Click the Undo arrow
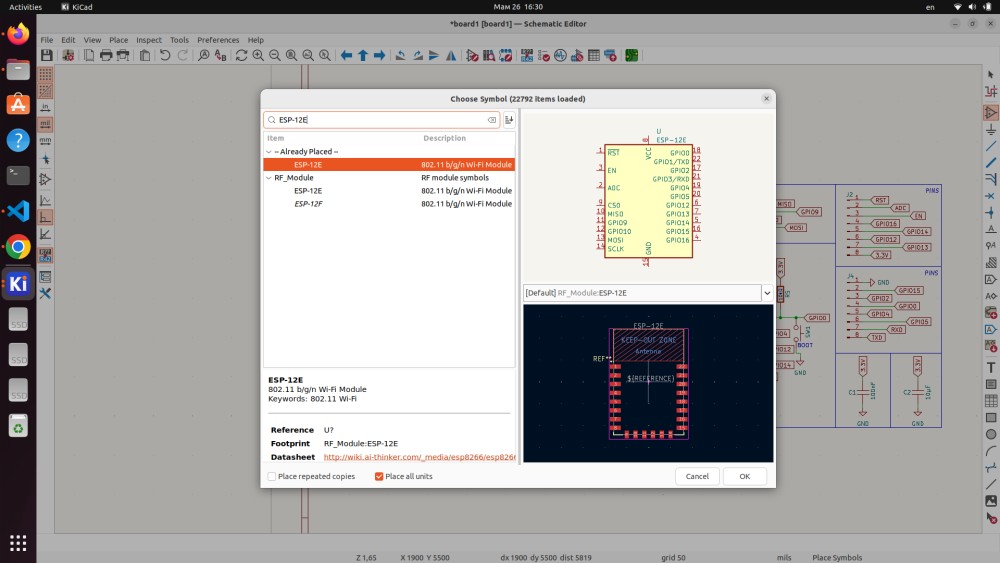Viewport: 1000px width, 563px height. pyautogui.click(x=165, y=55)
